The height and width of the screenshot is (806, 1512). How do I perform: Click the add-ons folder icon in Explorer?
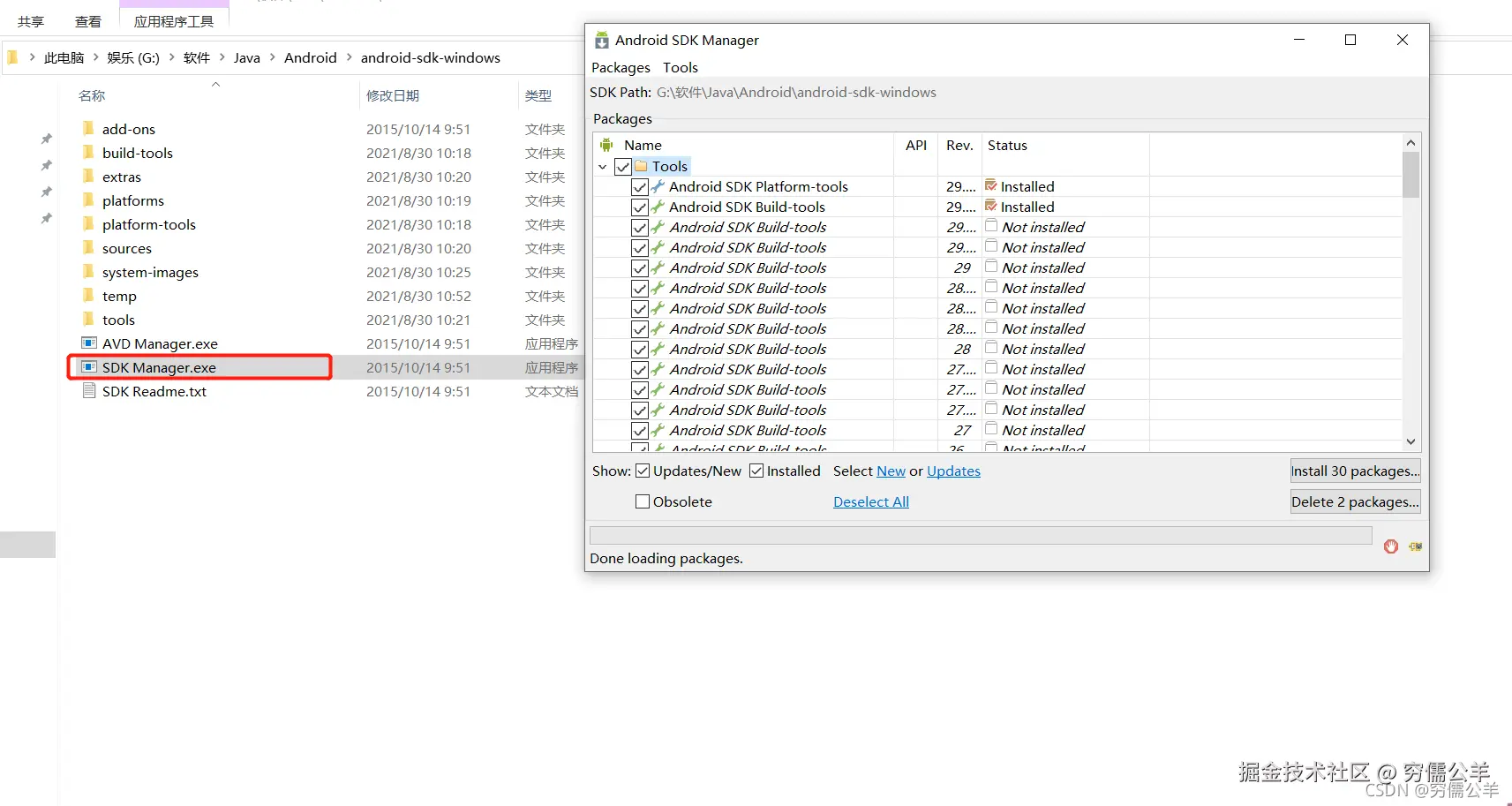pyautogui.click(x=88, y=128)
